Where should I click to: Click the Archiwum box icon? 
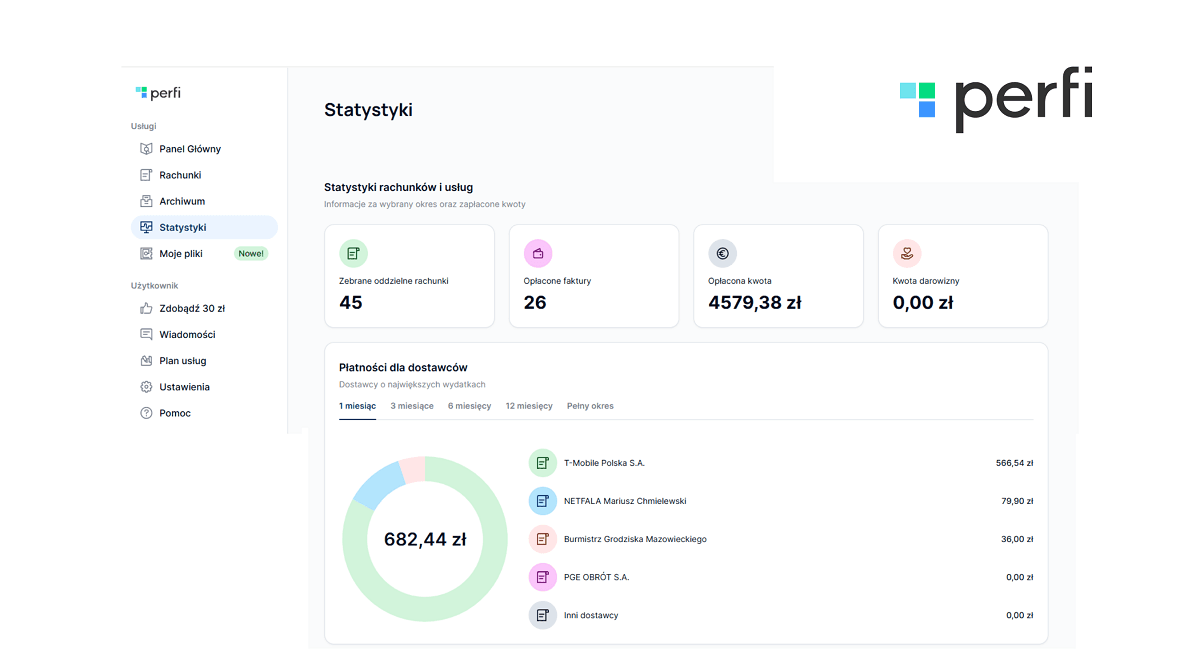coord(146,201)
